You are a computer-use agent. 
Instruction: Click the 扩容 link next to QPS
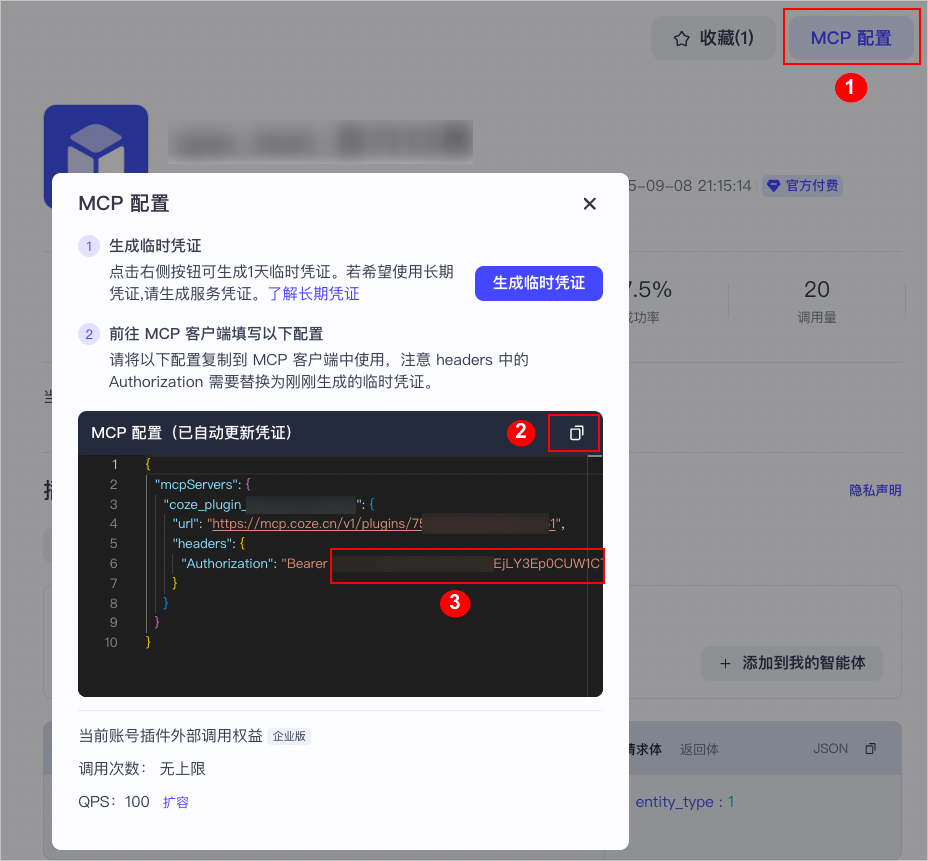(x=176, y=802)
